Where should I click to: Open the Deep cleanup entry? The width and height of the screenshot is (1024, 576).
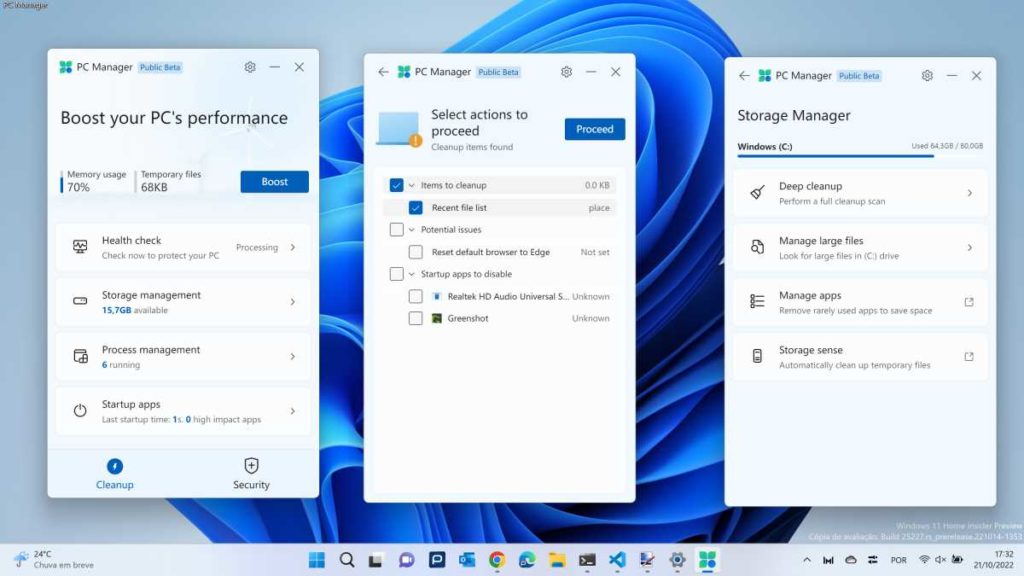859,193
